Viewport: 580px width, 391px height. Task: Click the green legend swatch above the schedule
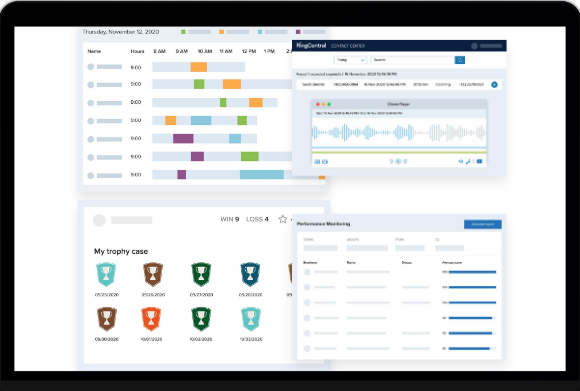pos(183,32)
